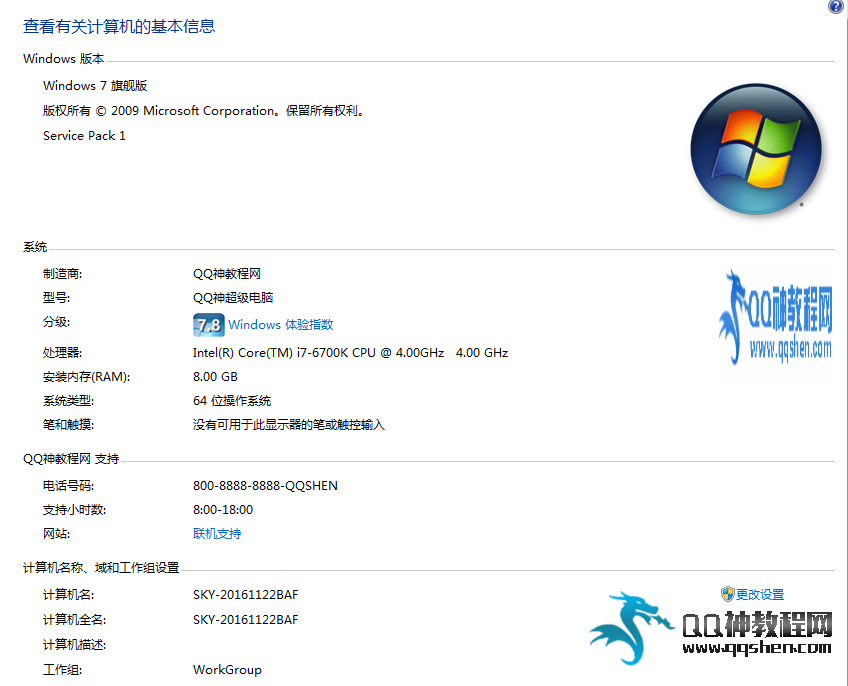This screenshot has width=848, height=686.
Task: Click the 7.8 experience index score badge
Action: click(x=209, y=325)
